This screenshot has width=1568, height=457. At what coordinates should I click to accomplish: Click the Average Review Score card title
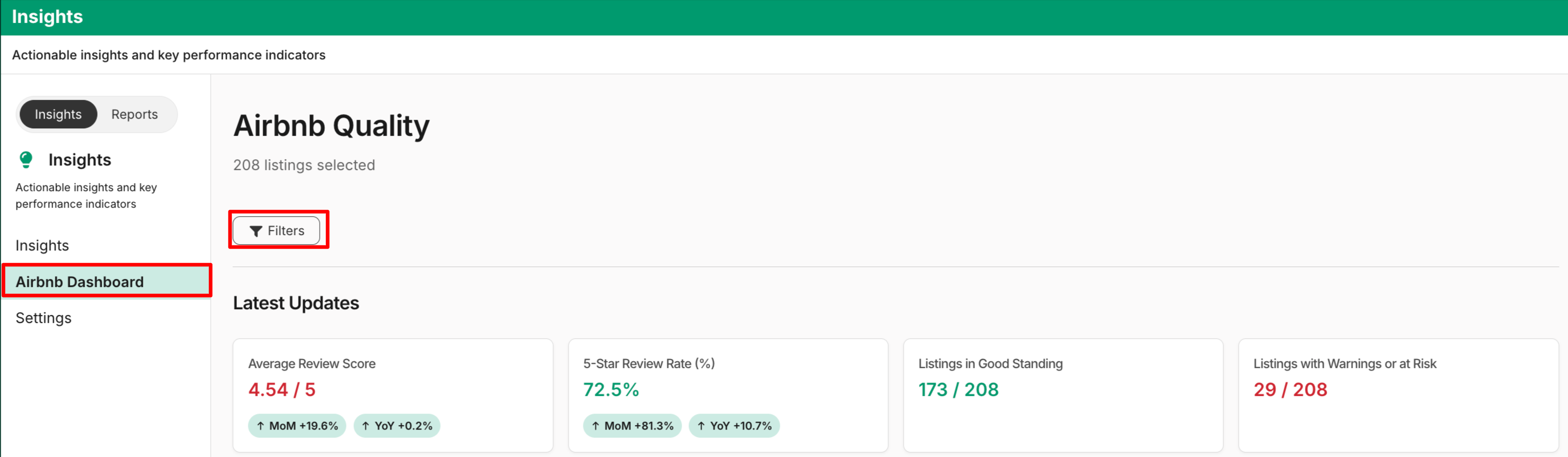coord(312,363)
